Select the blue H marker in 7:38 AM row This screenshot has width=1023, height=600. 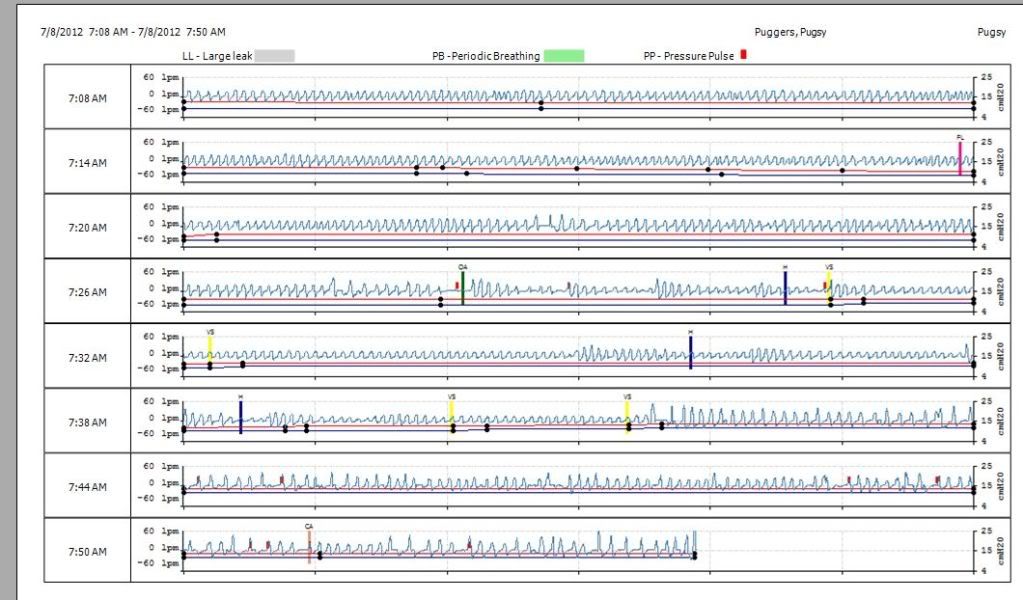coord(241,417)
